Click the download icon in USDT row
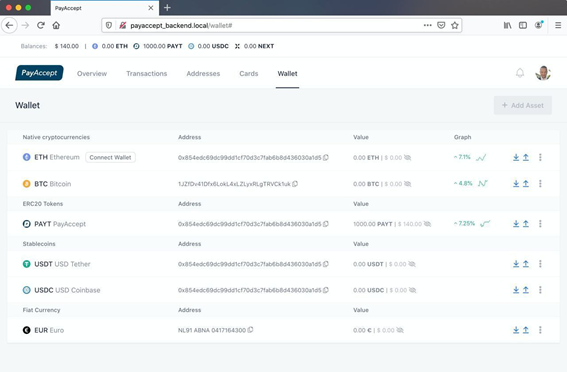Viewport: 567px width, 372px height. point(516,264)
